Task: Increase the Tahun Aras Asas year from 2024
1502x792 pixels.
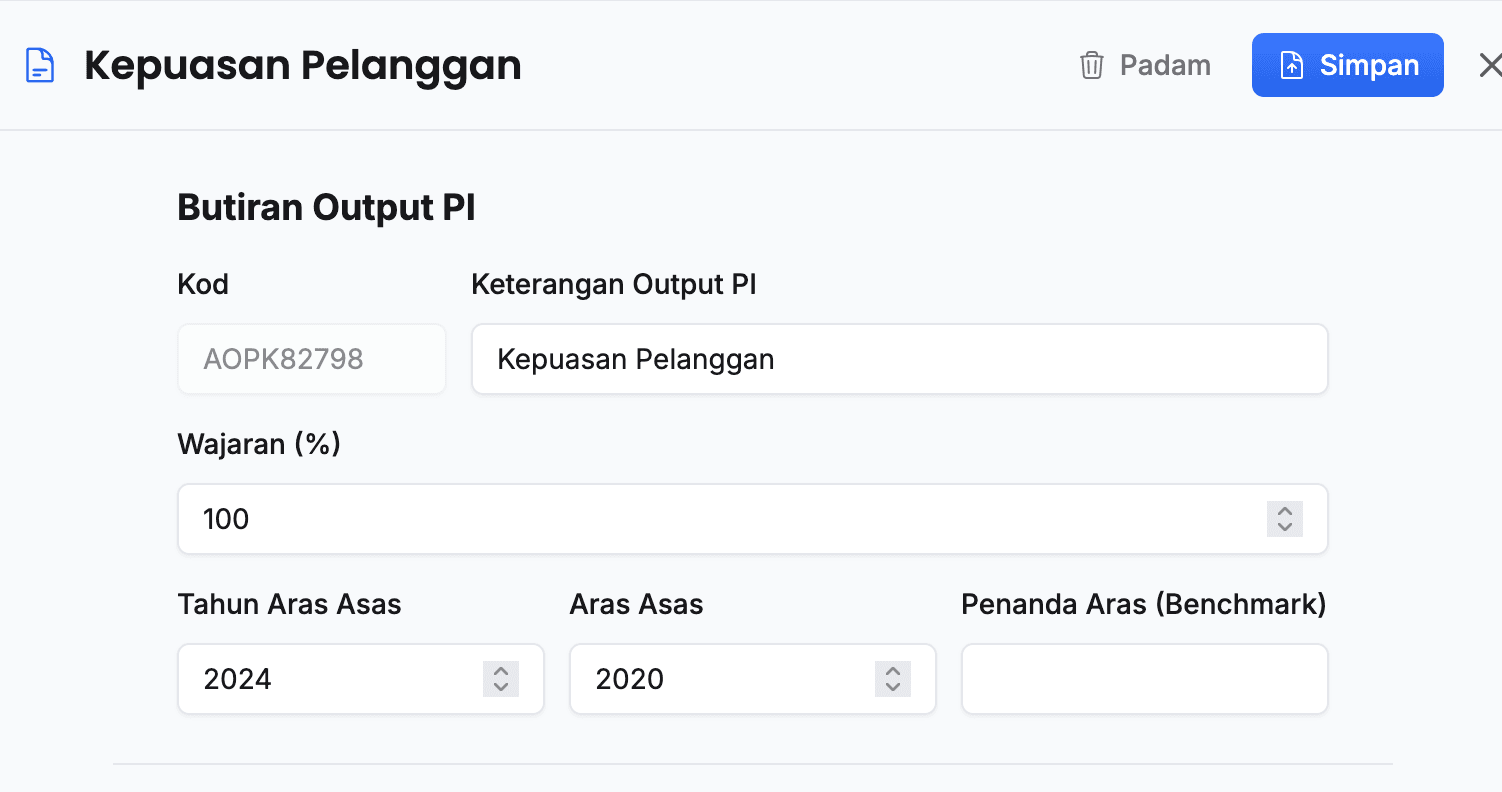Action: tap(500, 673)
